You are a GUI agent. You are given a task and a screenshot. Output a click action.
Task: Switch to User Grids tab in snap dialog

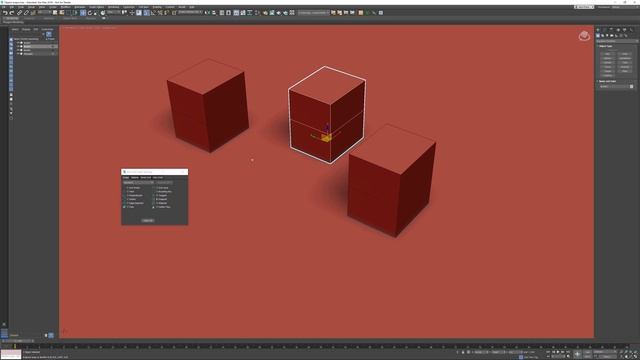158,178
